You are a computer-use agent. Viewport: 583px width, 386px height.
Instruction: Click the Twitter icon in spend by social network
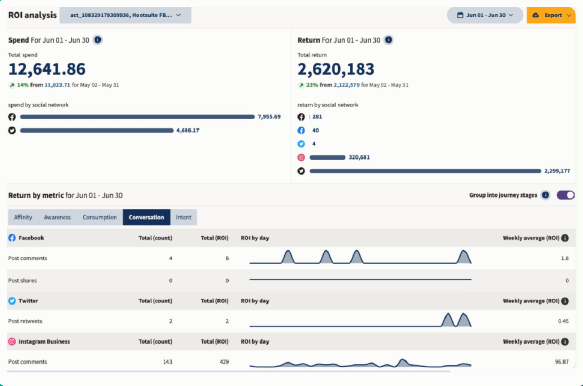pyautogui.click(x=12, y=131)
